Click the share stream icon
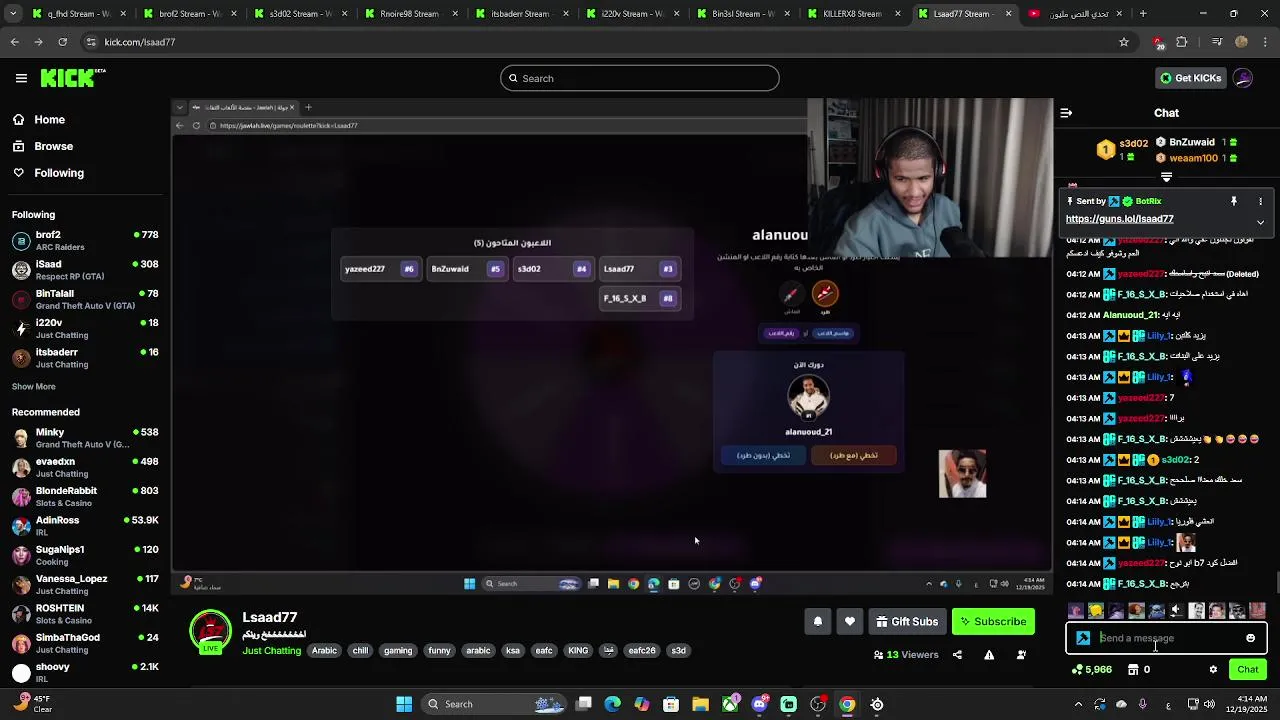1280x720 pixels. (x=957, y=655)
